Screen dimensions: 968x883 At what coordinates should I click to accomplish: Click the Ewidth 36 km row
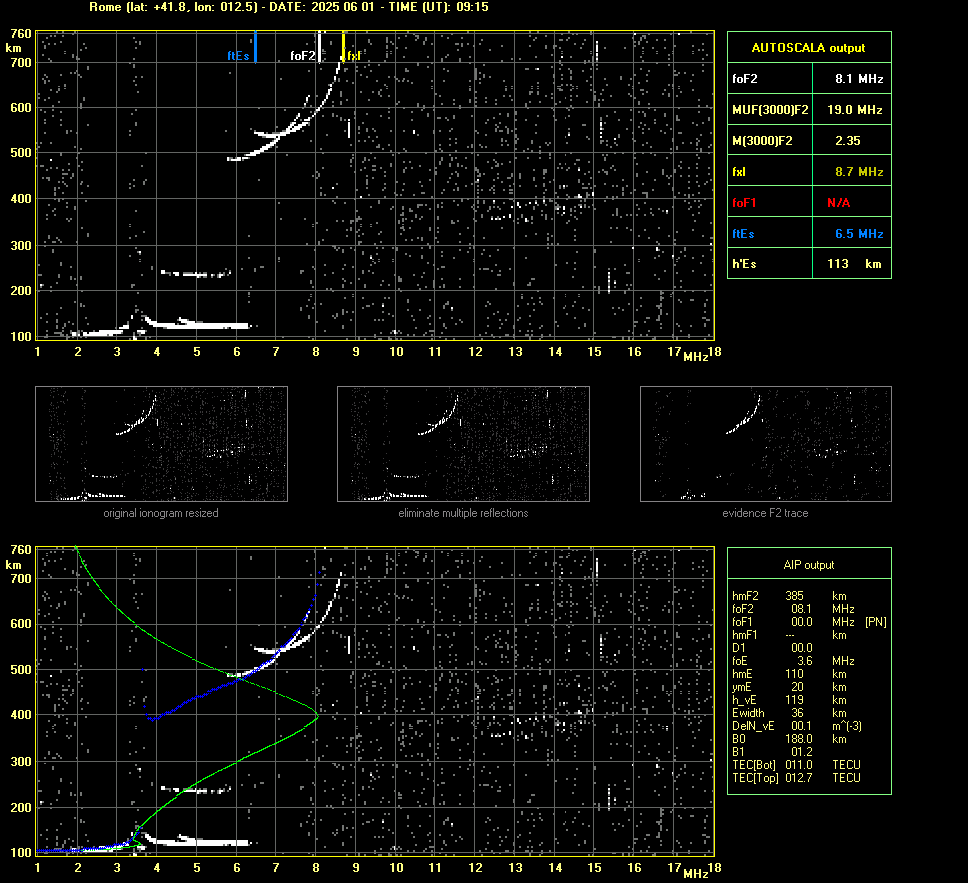coord(790,713)
